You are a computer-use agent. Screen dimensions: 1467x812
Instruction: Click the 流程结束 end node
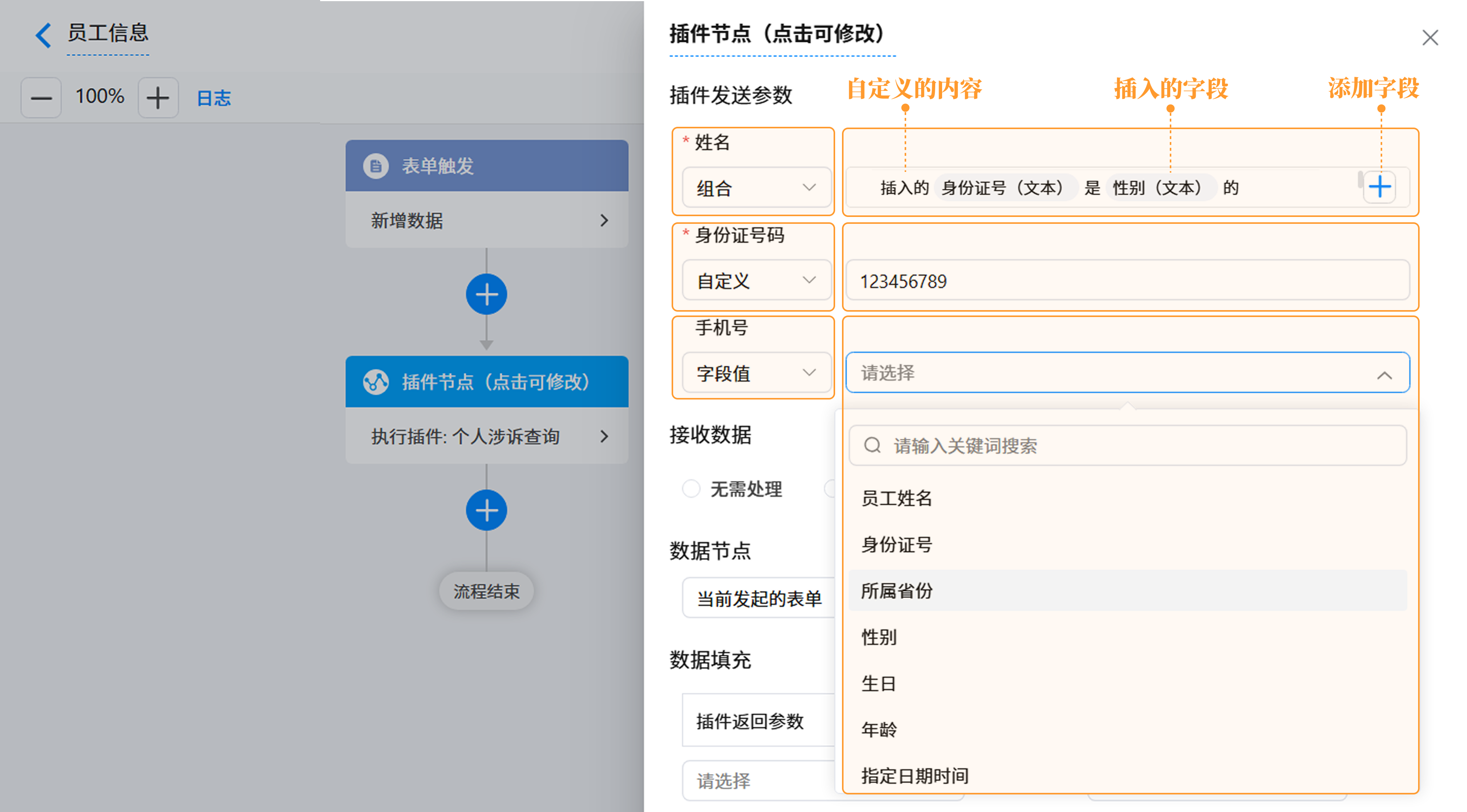click(x=486, y=591)
